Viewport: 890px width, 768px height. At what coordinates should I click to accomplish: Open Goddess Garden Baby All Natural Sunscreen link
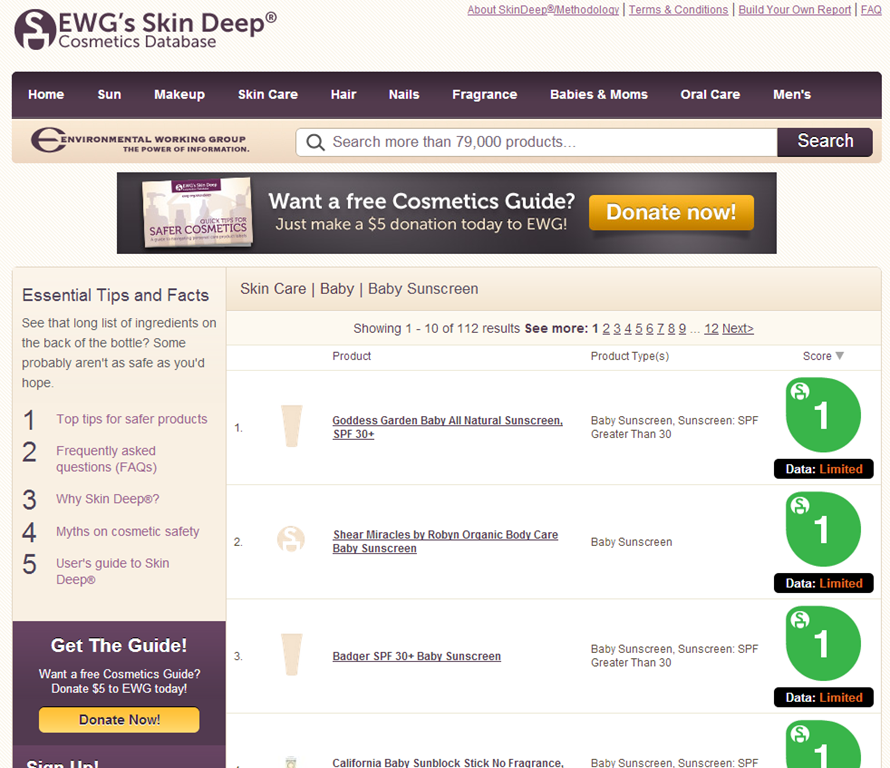[x=447, y=427]
